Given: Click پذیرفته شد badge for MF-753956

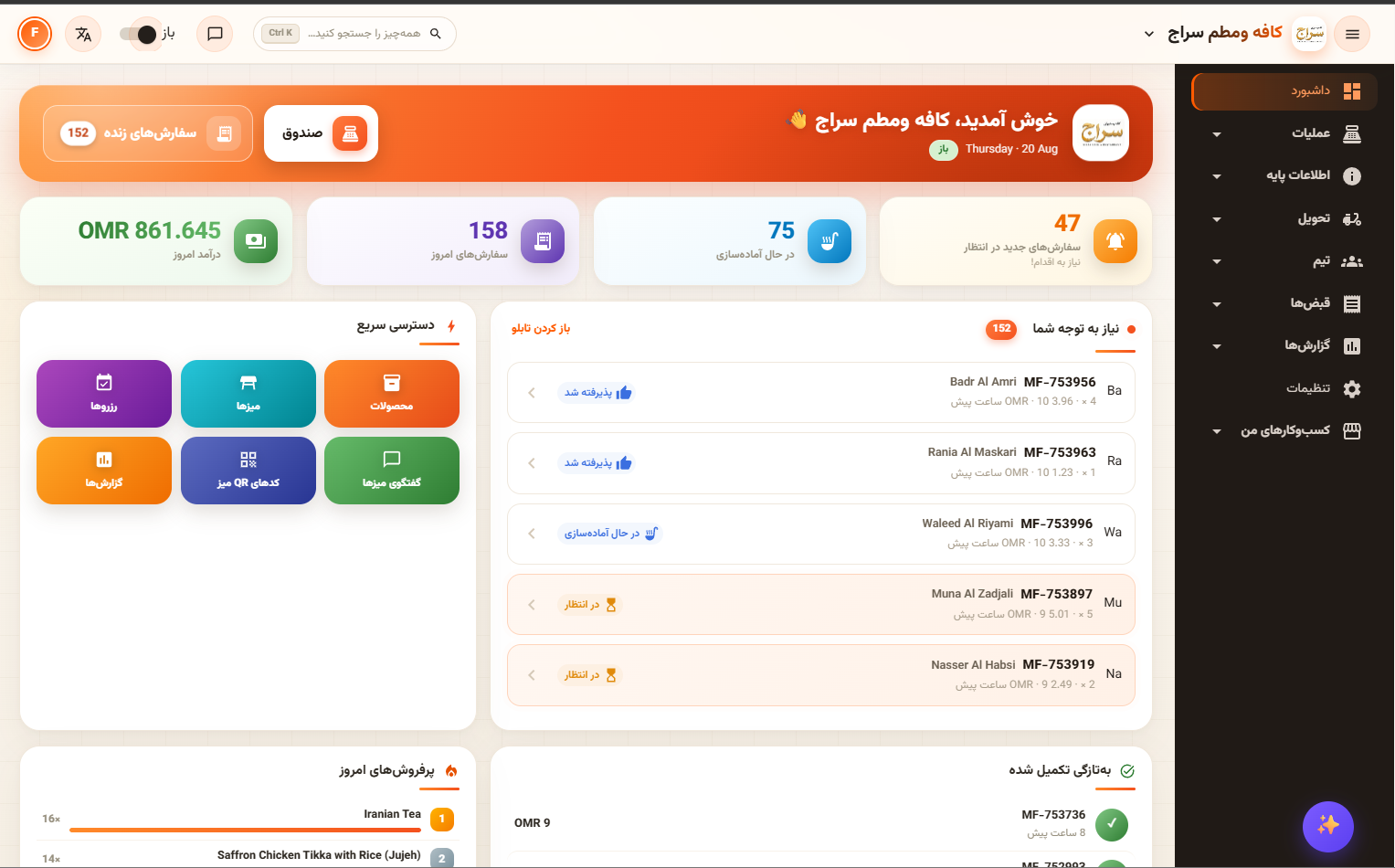Looking at the screenshot, I should click(x=597, y=393).
